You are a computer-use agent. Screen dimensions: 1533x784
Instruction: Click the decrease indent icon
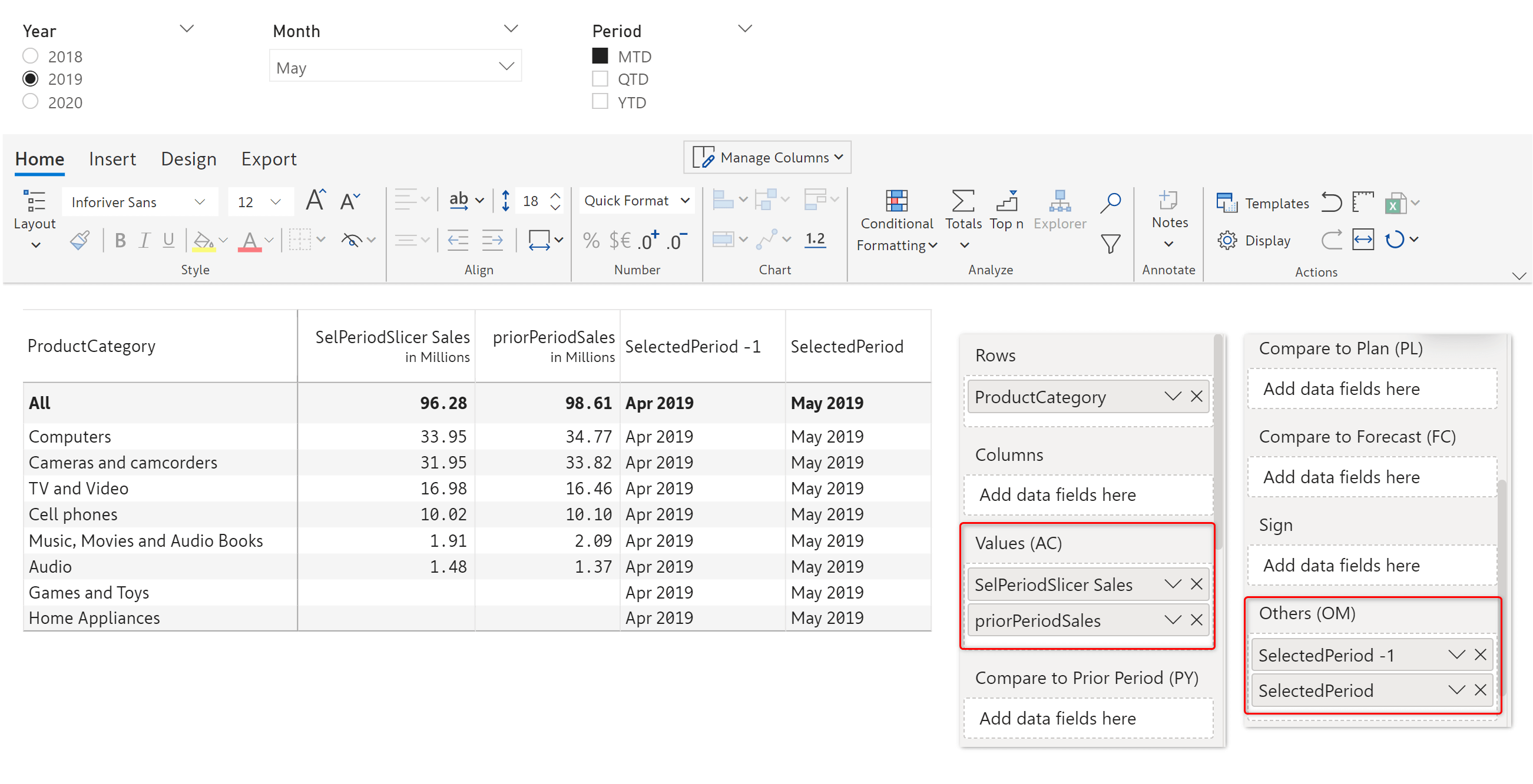[458, 240]
